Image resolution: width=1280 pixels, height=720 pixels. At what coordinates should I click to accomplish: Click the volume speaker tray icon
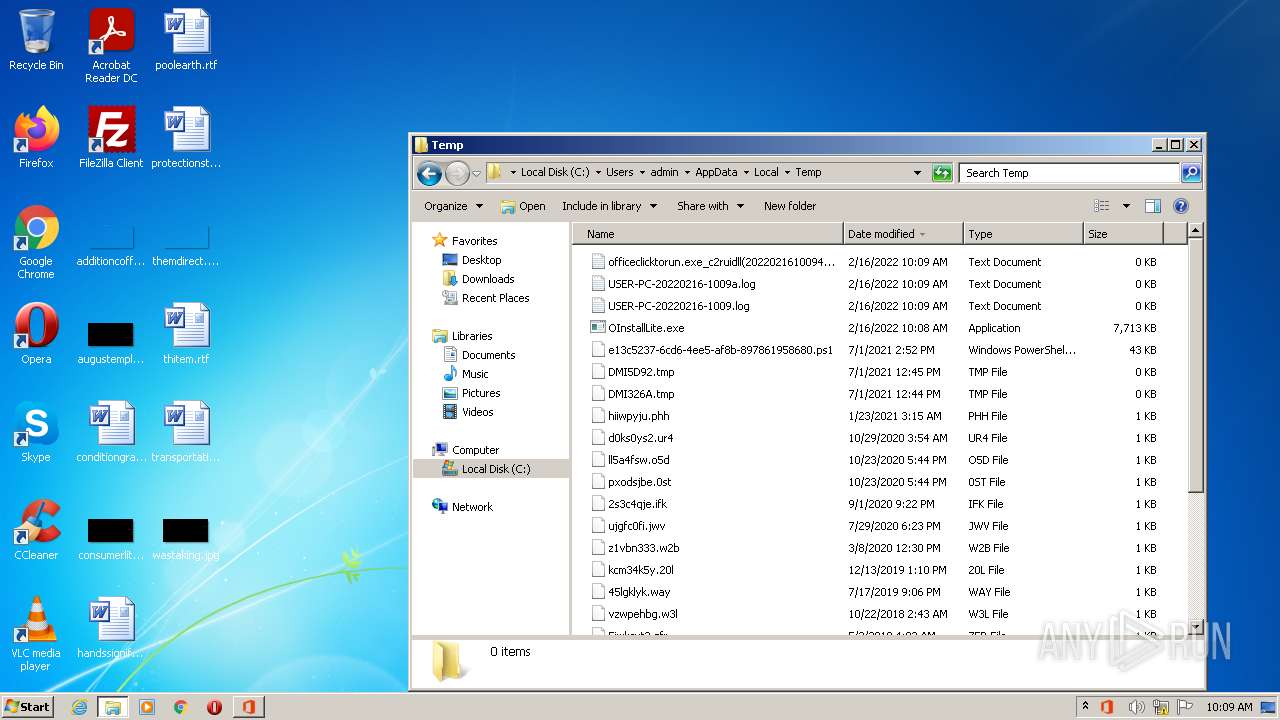click(1137, 707)
